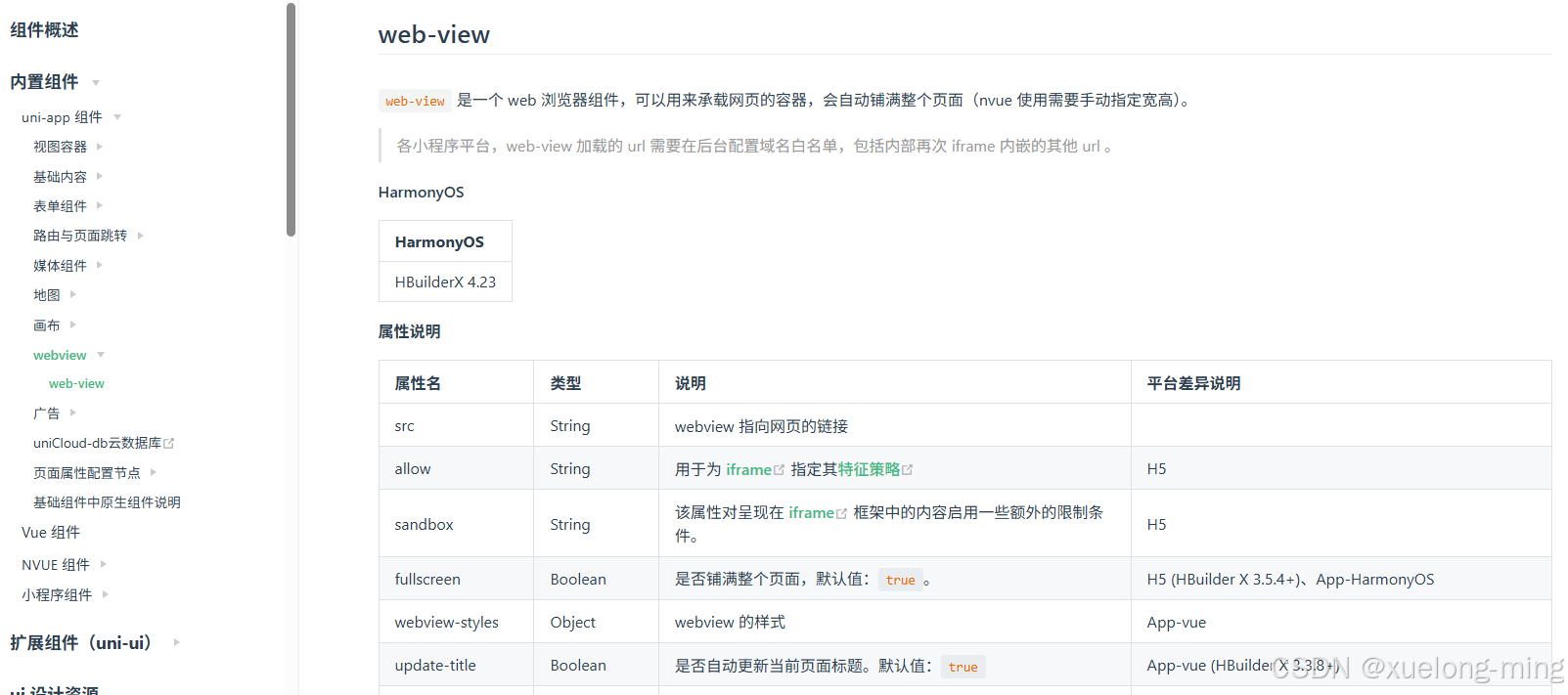Click the allow attribute cell

click(x=457, y=468)
